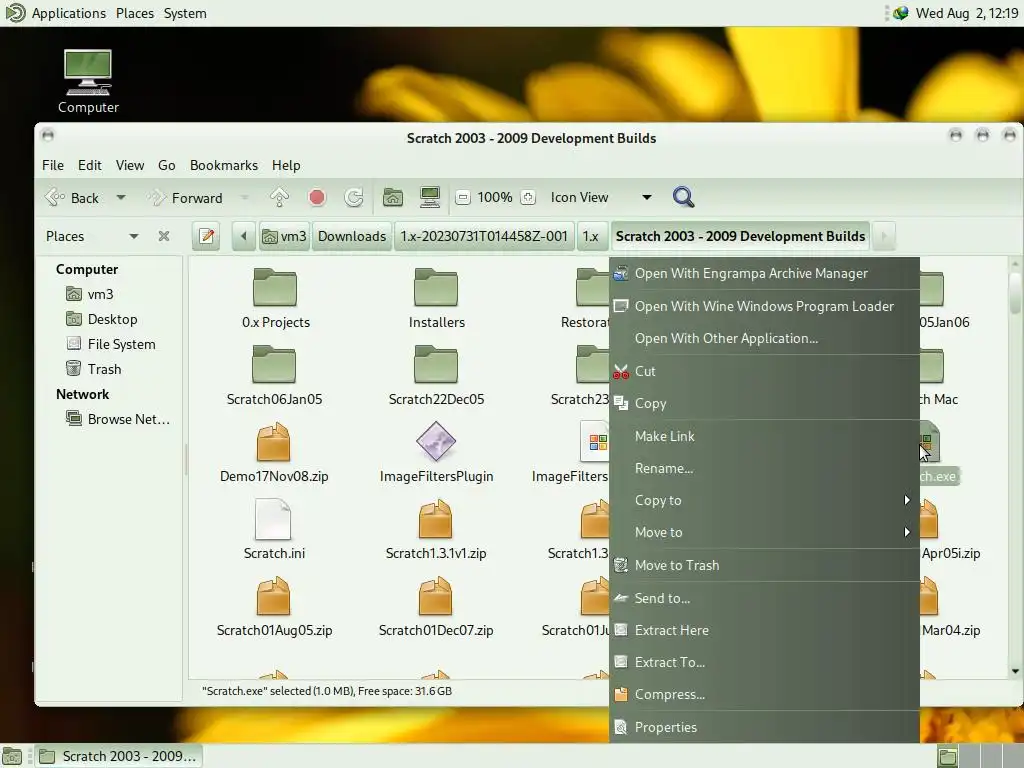This screenshot has width=1024, height=768.
Task: Expand the Places sidebar selector
Action: [x=92, y=236]
